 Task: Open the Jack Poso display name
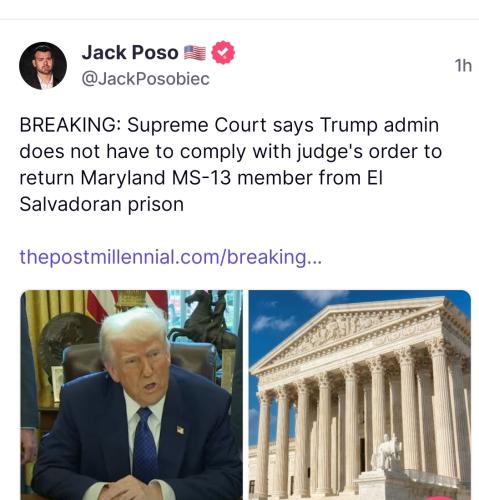130,53
